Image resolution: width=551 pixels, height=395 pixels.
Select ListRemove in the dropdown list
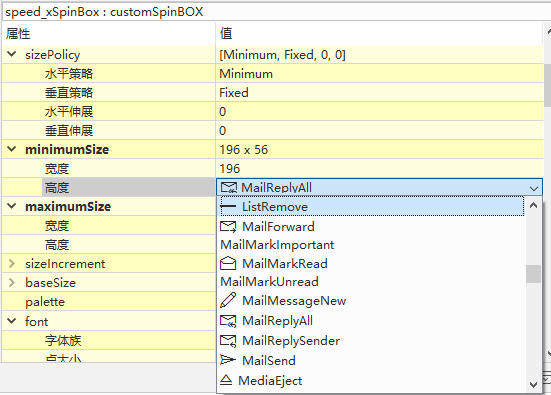coord(372,206)
